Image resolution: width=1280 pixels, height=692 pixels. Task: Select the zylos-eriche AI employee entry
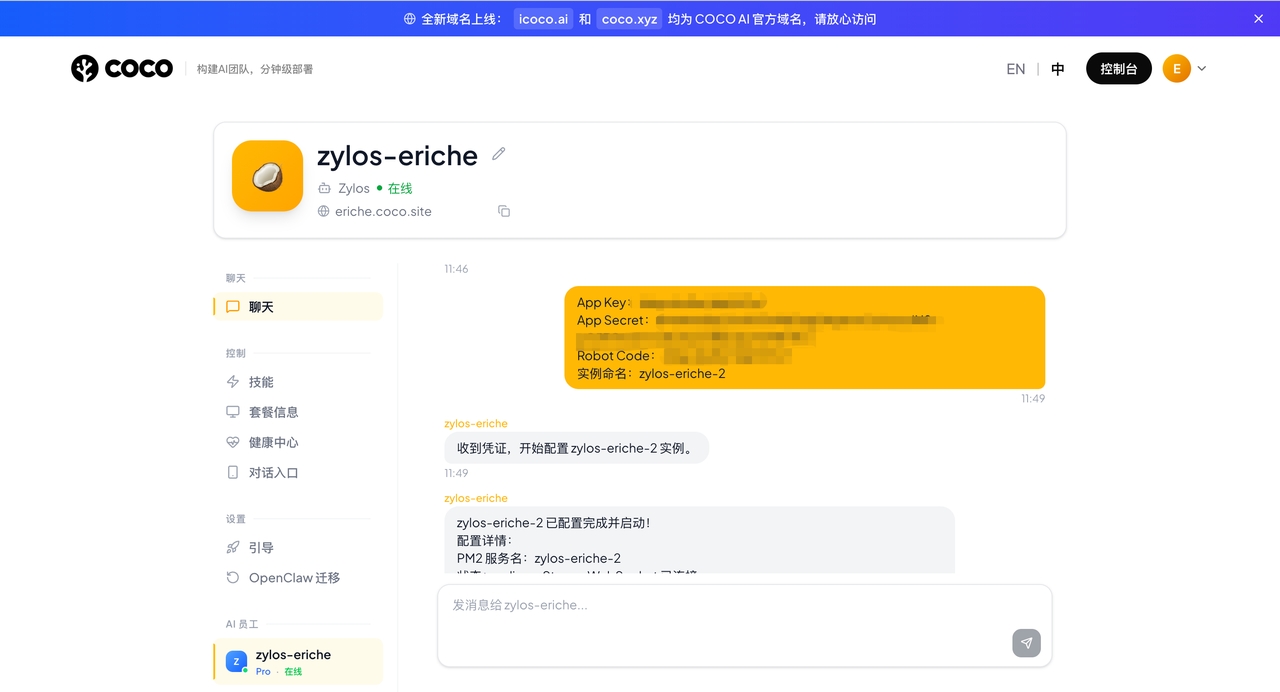click(x=298, y=662)
